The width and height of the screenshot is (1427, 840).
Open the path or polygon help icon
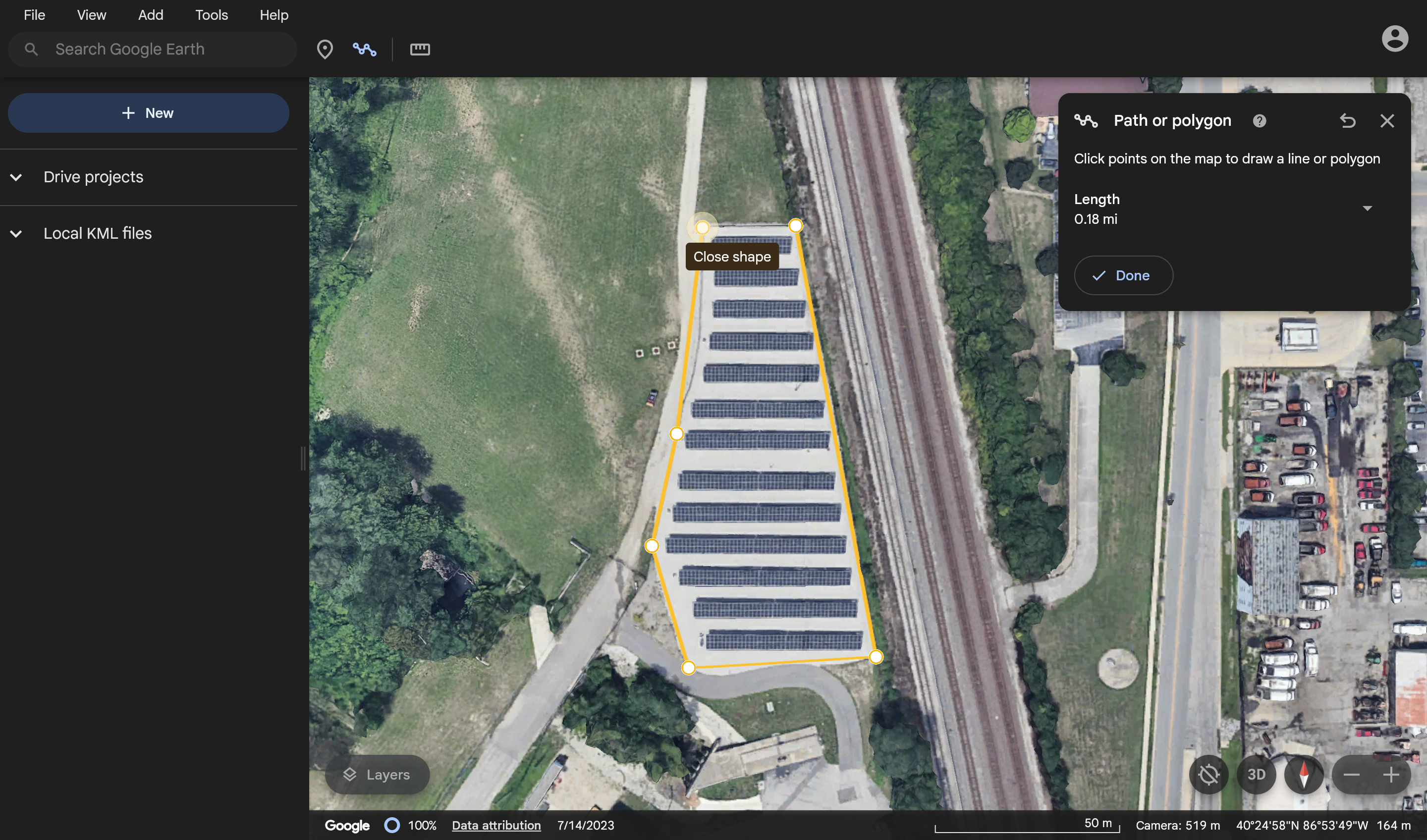[x=1259, y=120]
